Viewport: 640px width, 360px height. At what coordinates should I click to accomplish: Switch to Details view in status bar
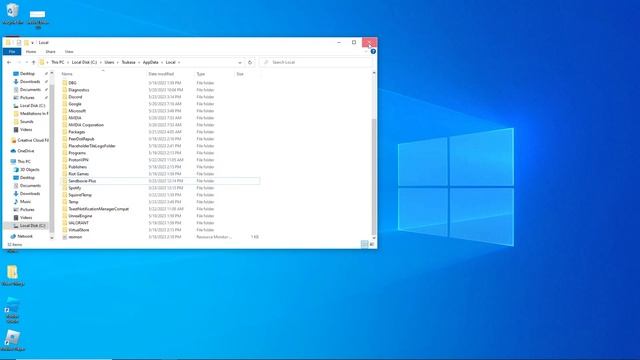click(364, 244)
